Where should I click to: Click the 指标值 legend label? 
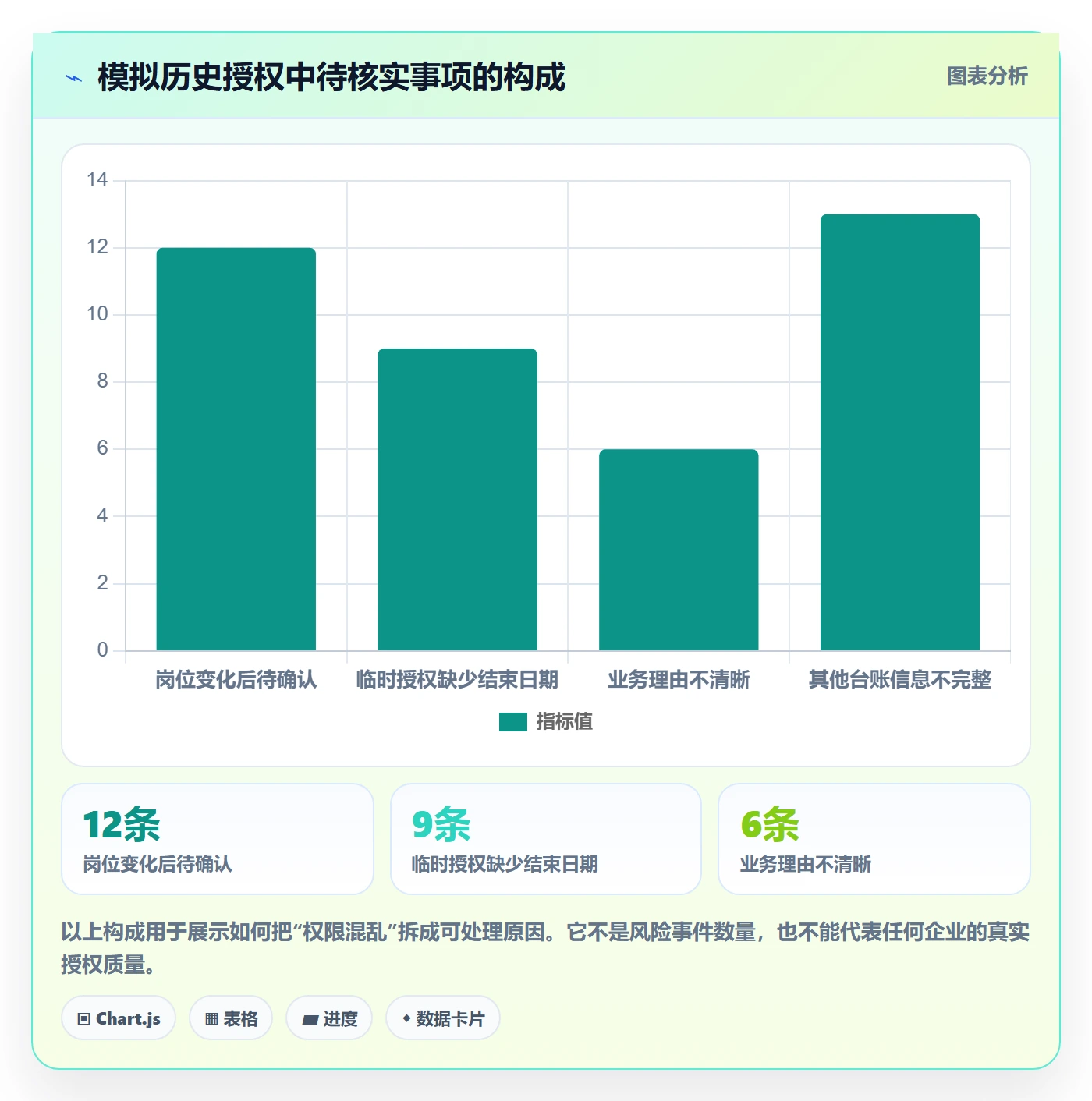[x=565, y=722]
